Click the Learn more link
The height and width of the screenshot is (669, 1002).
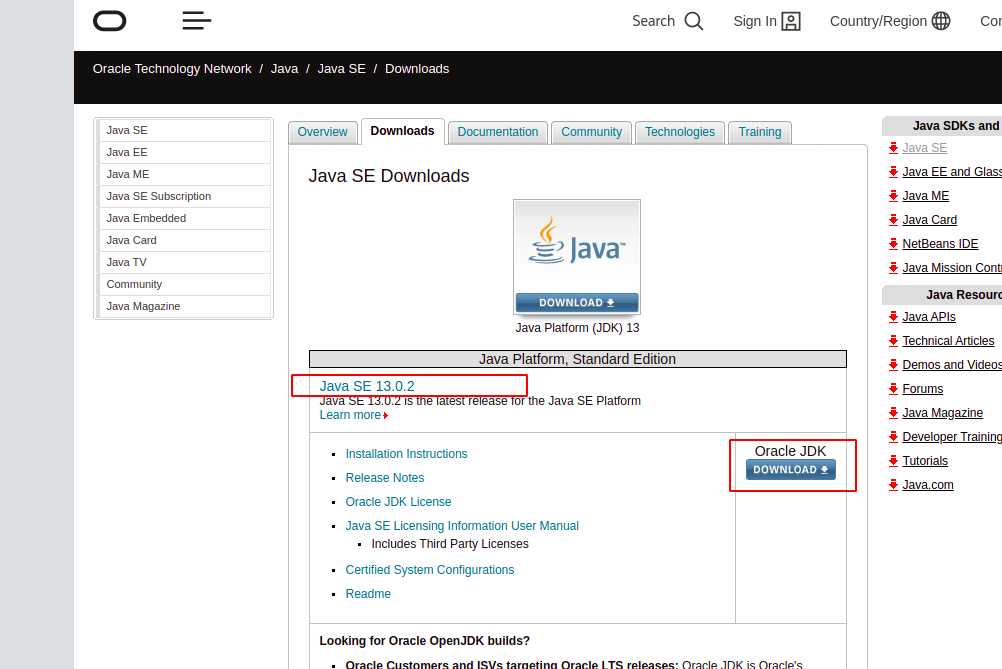[350, 415]
